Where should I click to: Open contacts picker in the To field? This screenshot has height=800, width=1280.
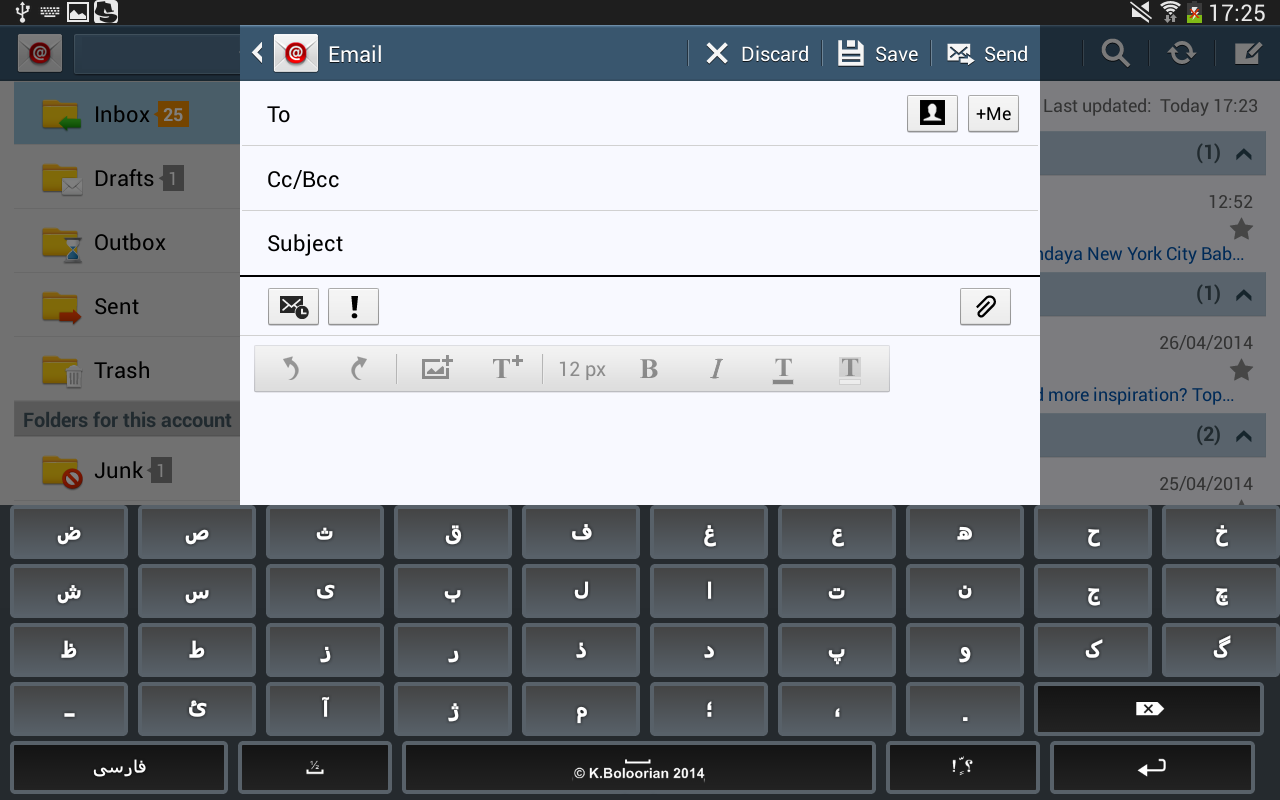tap(932, 113)
